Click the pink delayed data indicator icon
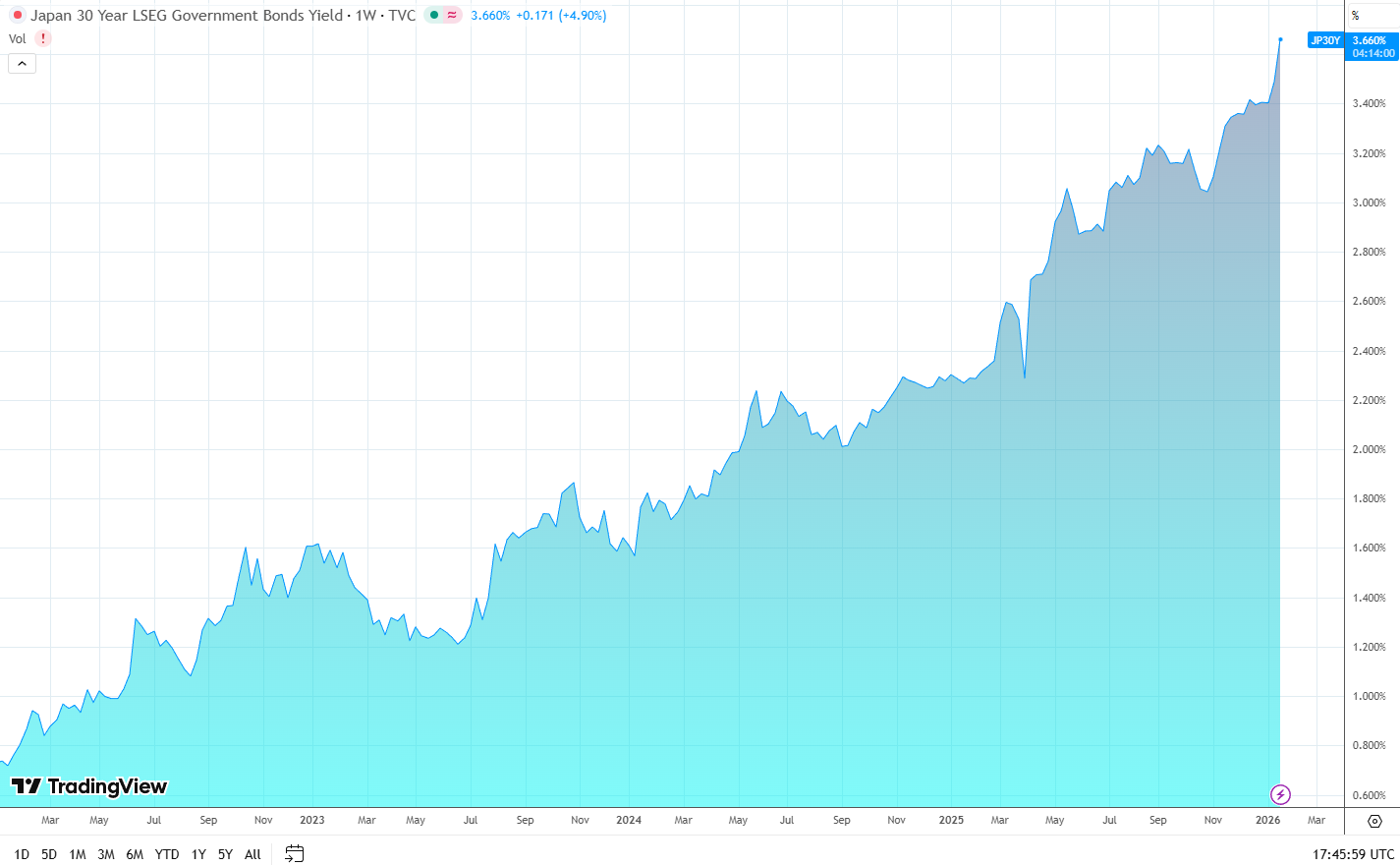This screenshot has width=1400, height=866. click(x=452, y=16)
